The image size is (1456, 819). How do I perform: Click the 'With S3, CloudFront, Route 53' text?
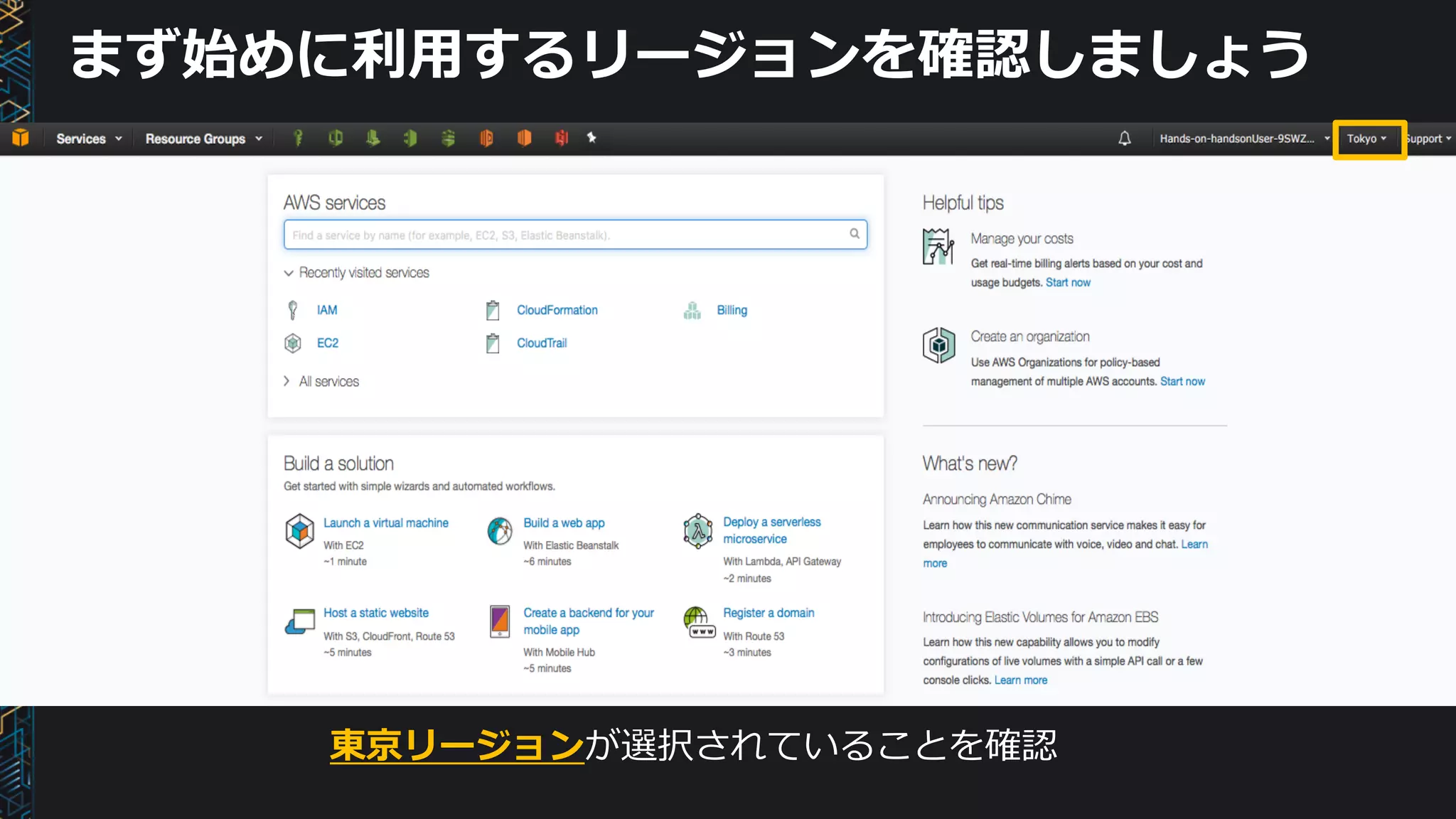pyautogui.click(x=389, y=636)
